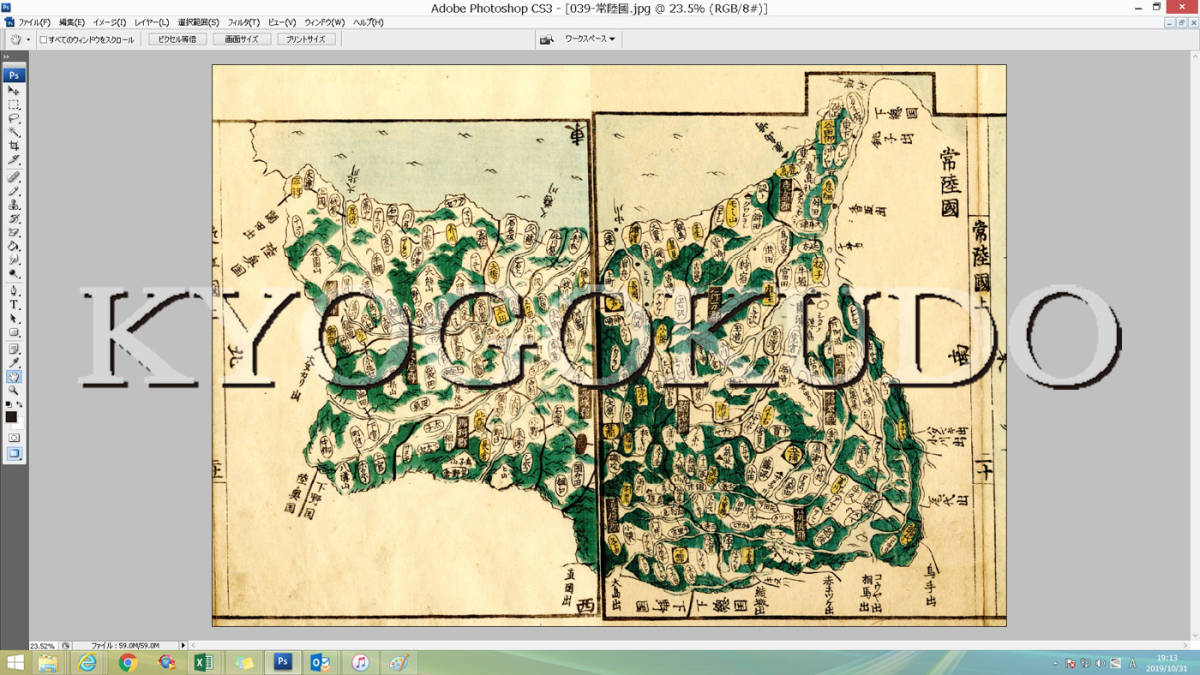
Task: Select the Smudge tool
Action: 14,260
